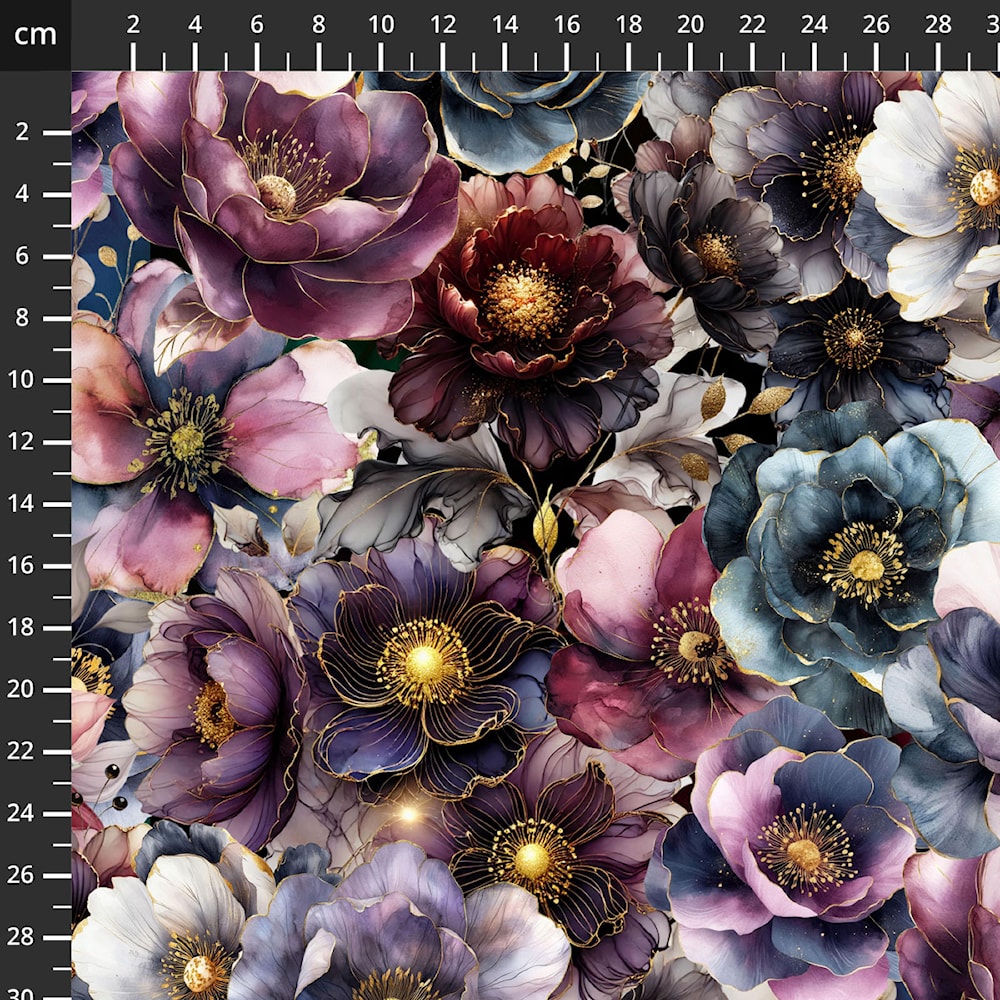Click the "4" label on the vertical ruler
Image resolution: width=1000 pixels, height=1000 pixels.
[22, 194]
